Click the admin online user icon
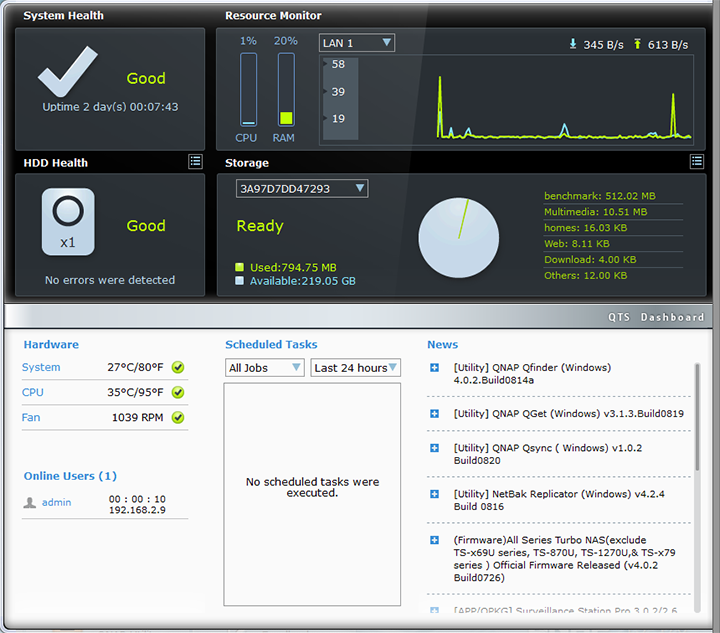The width and height of the screenshot is (720, 633). click(30, 502)
